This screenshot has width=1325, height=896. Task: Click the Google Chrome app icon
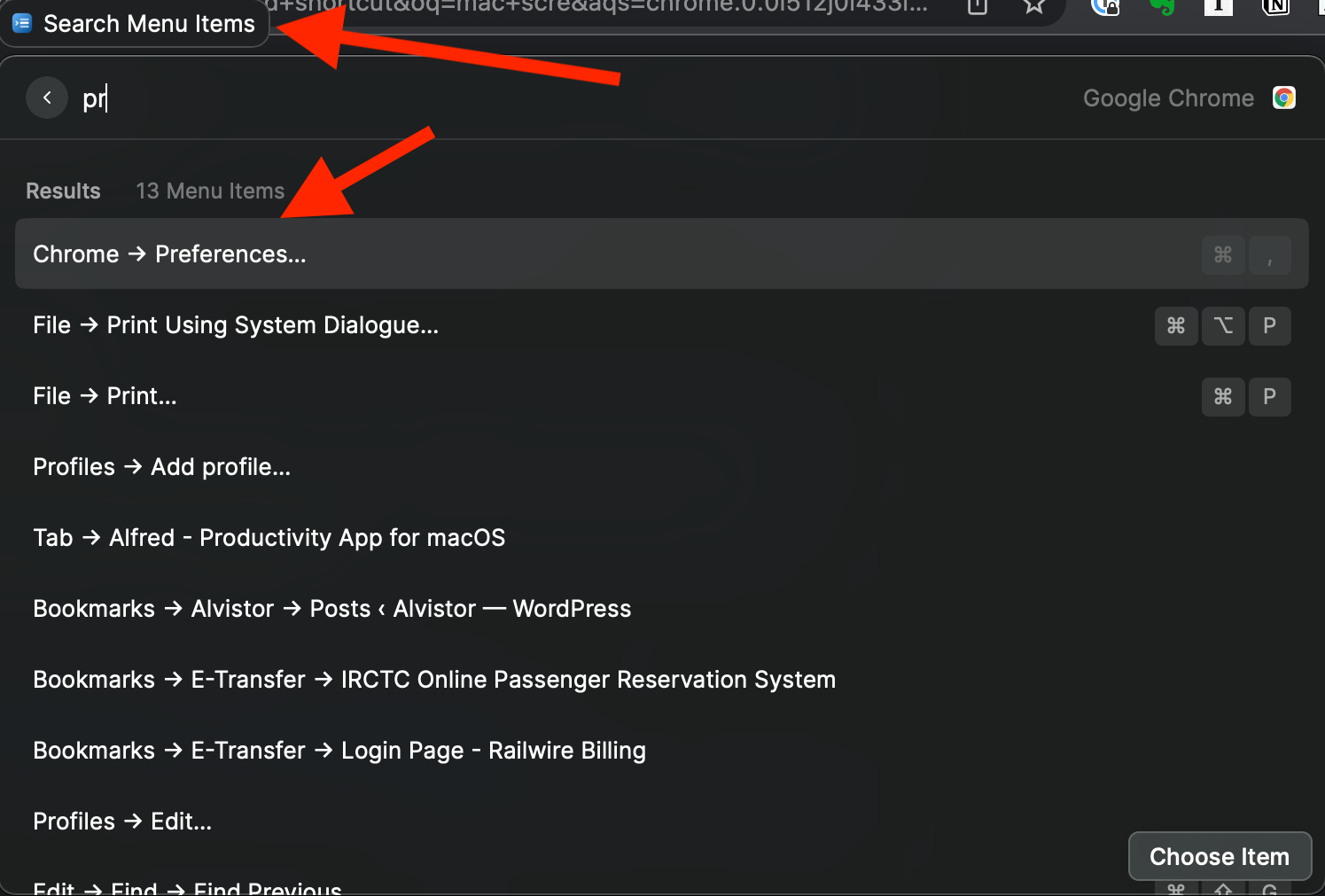1284,97
